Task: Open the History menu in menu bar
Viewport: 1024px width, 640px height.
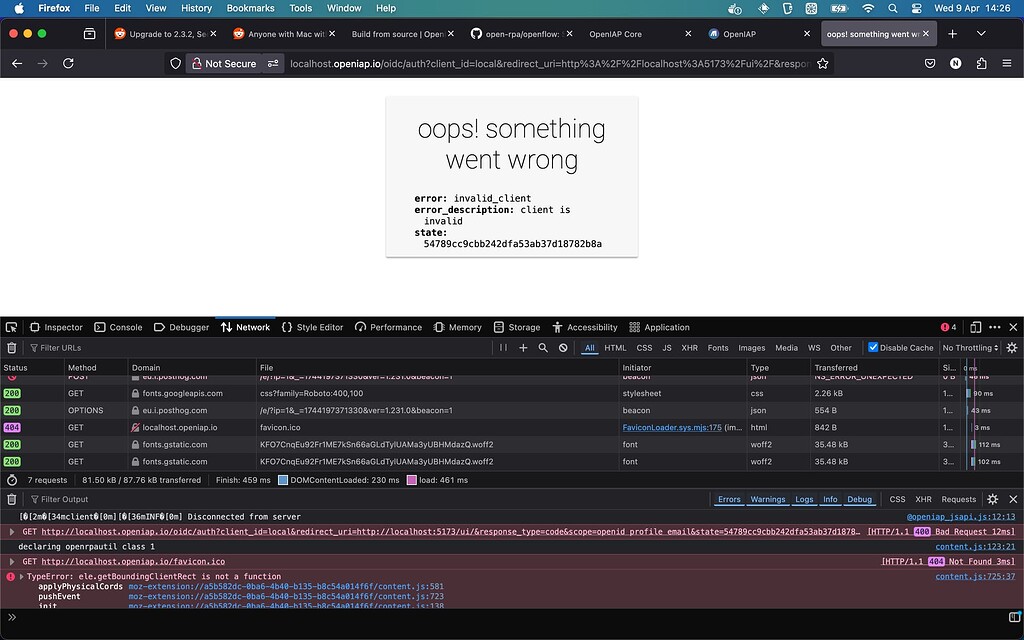Action: pos(196,8)
